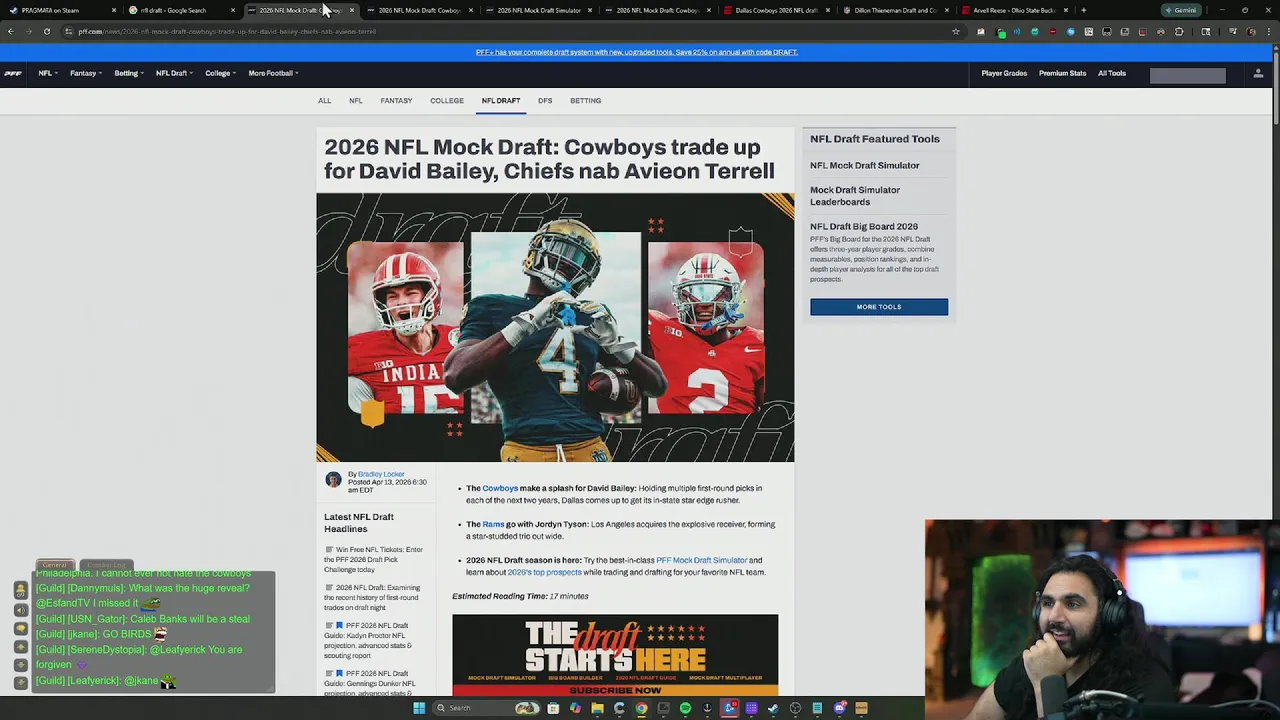Select the NFL category tab
1280x720 pixels.
[355, 101]
